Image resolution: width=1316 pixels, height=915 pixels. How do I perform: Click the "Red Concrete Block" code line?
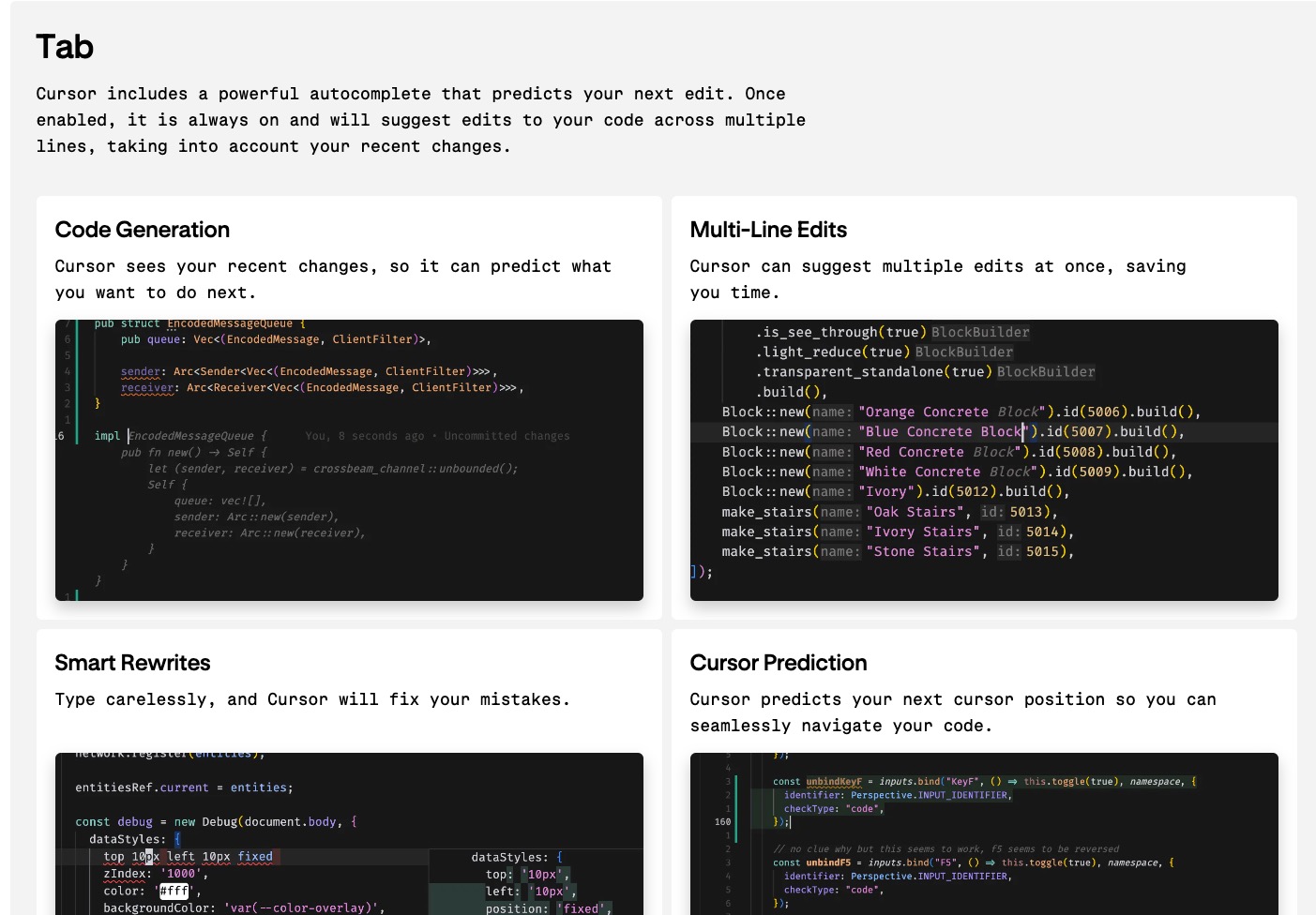pyautogui.click(x=948, y=452)
